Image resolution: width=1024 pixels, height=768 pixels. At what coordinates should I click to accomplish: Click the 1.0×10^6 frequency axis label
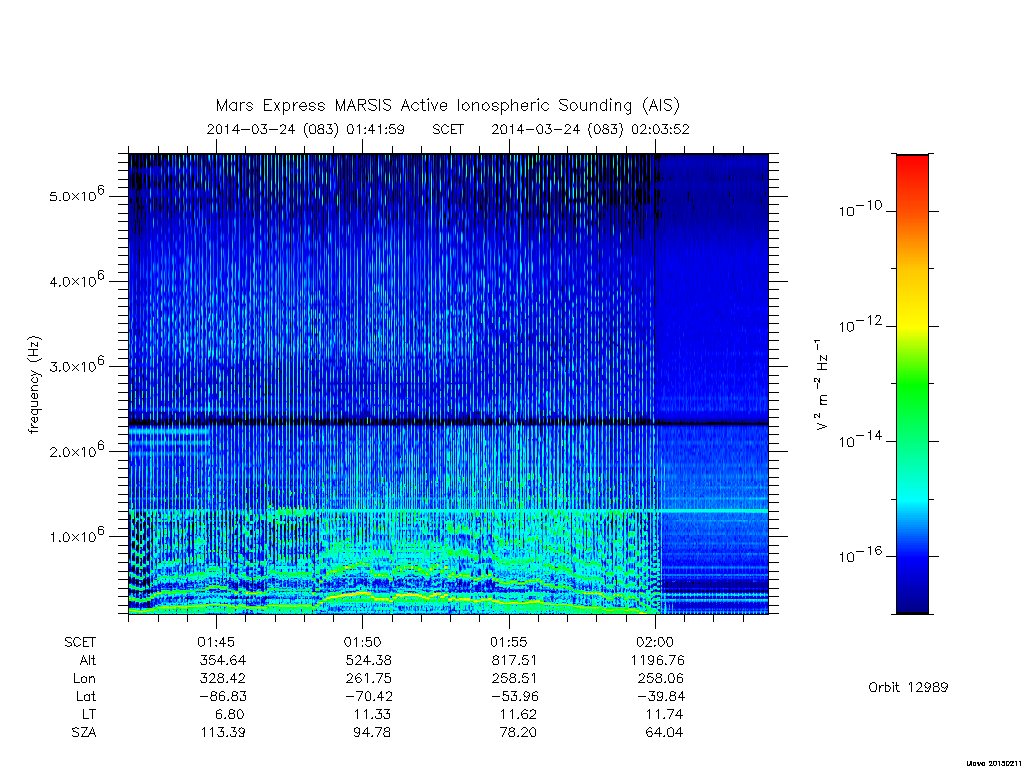pyautogui.click(x=76, y=535)
